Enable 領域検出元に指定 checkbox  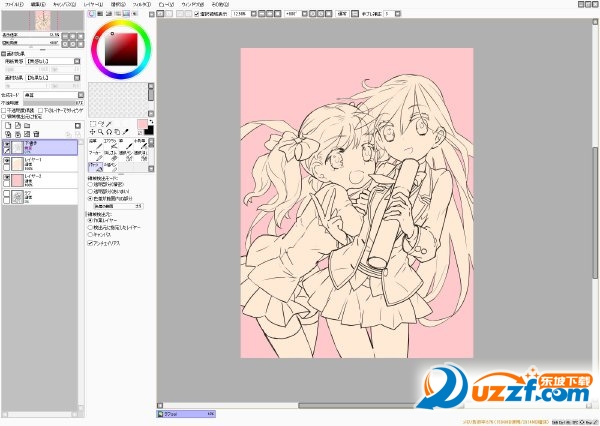tap(4, 116)
